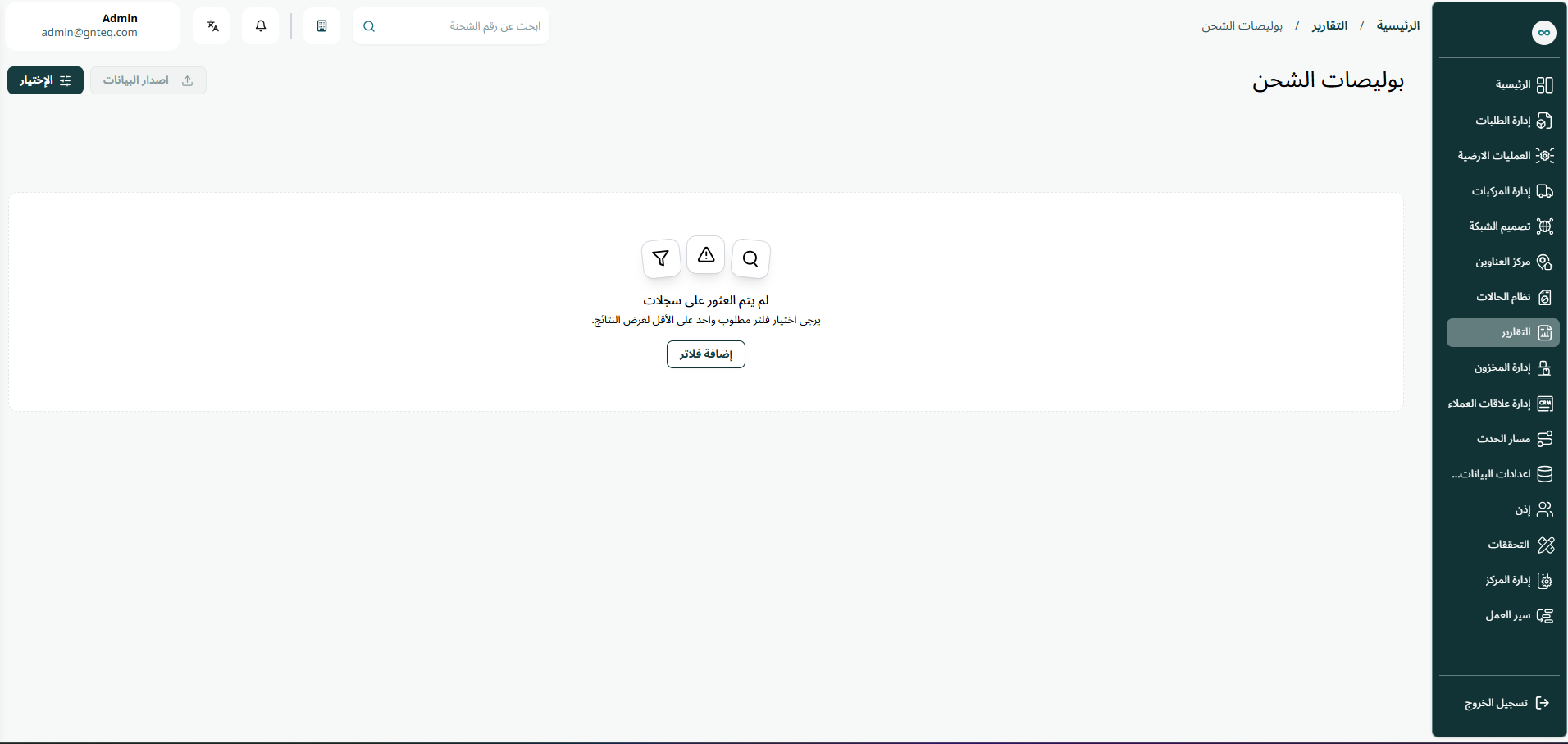Screen dimensions: 1568x744
Task: Click the building icon in top bar
Action: point(321,26)
